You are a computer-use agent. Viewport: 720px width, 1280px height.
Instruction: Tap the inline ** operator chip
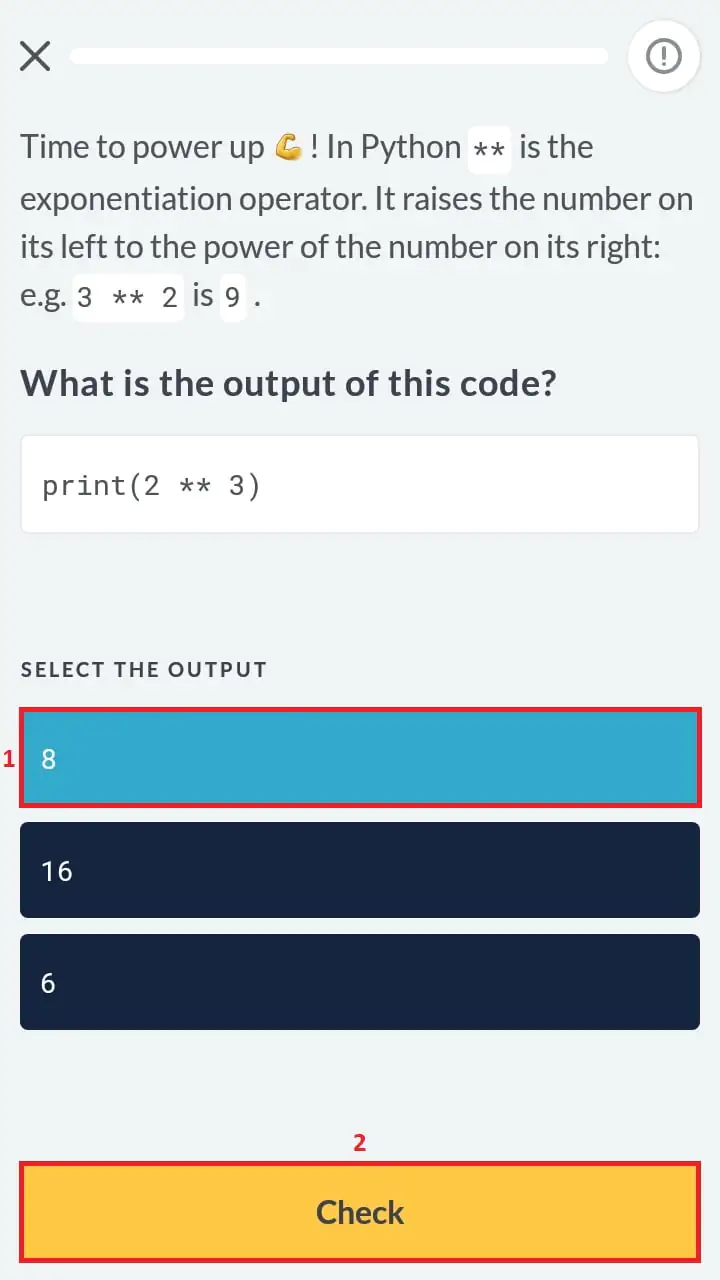489,150
